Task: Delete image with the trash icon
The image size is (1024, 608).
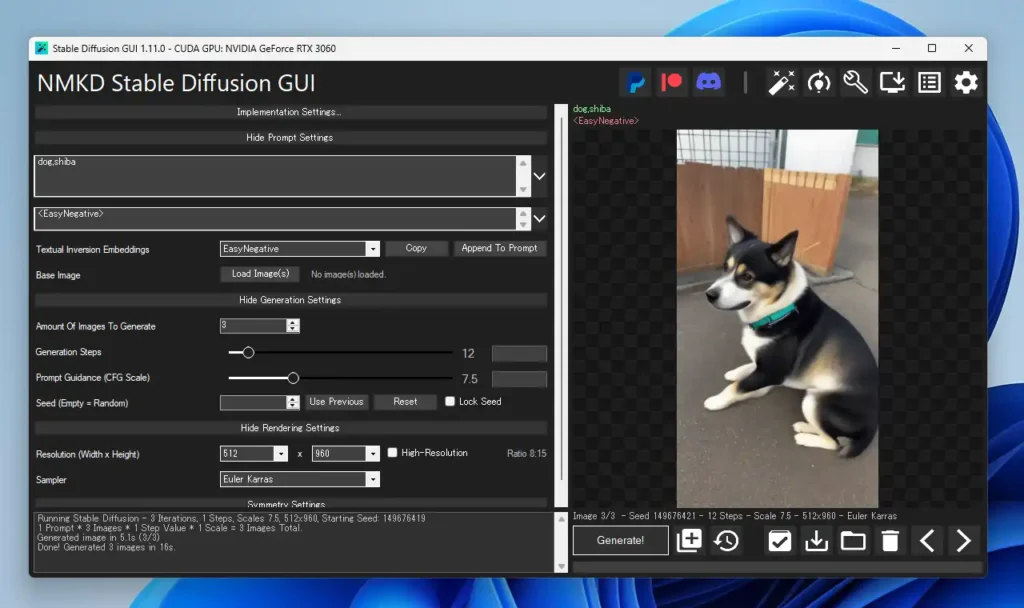Action: click(x=890, y=541)
